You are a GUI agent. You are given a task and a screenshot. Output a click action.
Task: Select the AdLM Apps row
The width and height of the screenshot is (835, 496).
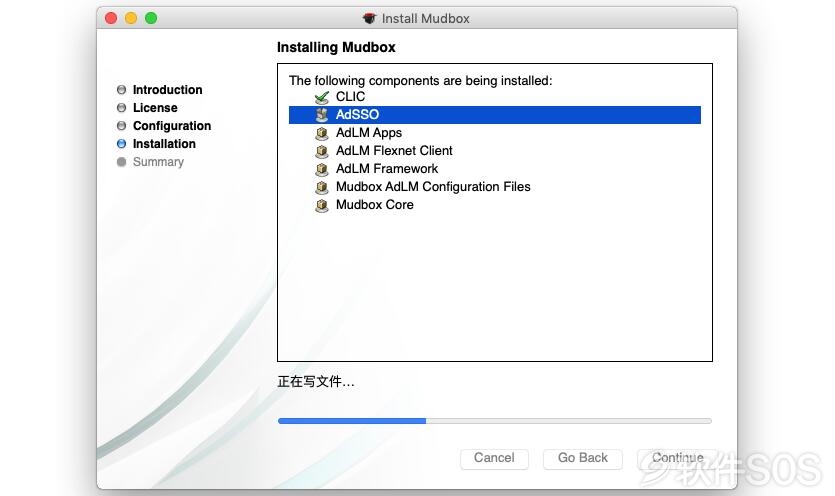(x=495, y=133)
